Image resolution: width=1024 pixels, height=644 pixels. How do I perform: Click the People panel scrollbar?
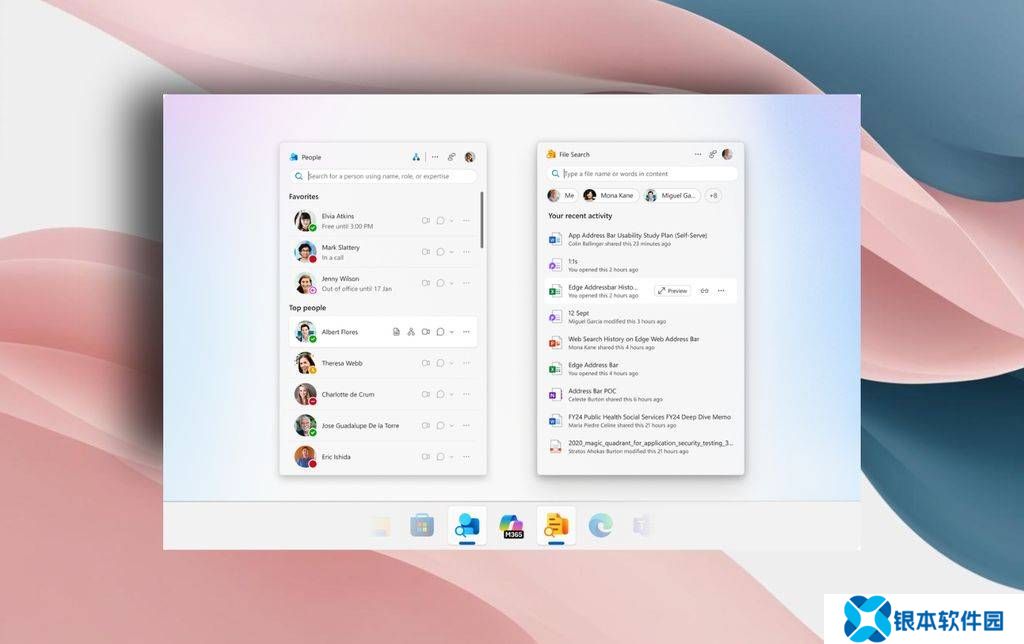[482, 219]
